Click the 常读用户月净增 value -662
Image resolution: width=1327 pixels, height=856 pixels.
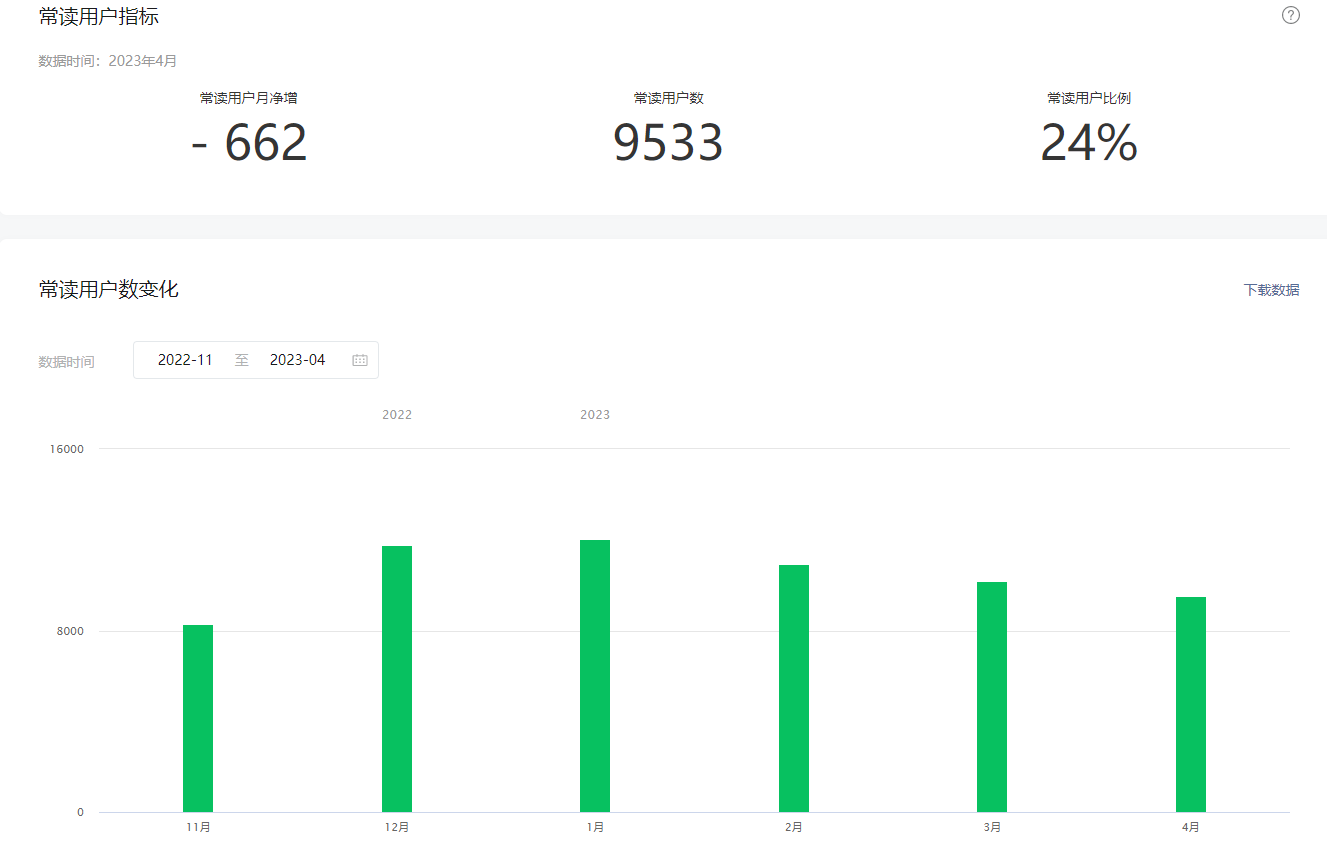pyautogui.click(x=249, y=143)
